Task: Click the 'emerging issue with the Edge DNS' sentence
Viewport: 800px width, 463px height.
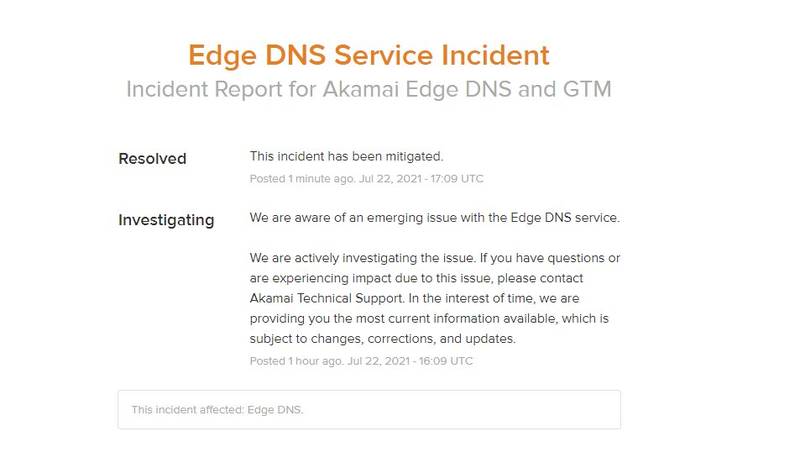Action: click(x=435, y=217)
